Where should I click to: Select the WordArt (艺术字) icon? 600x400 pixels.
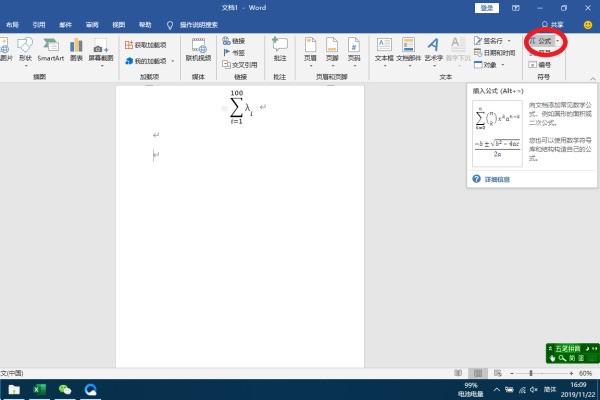click(x=433, y=49)
